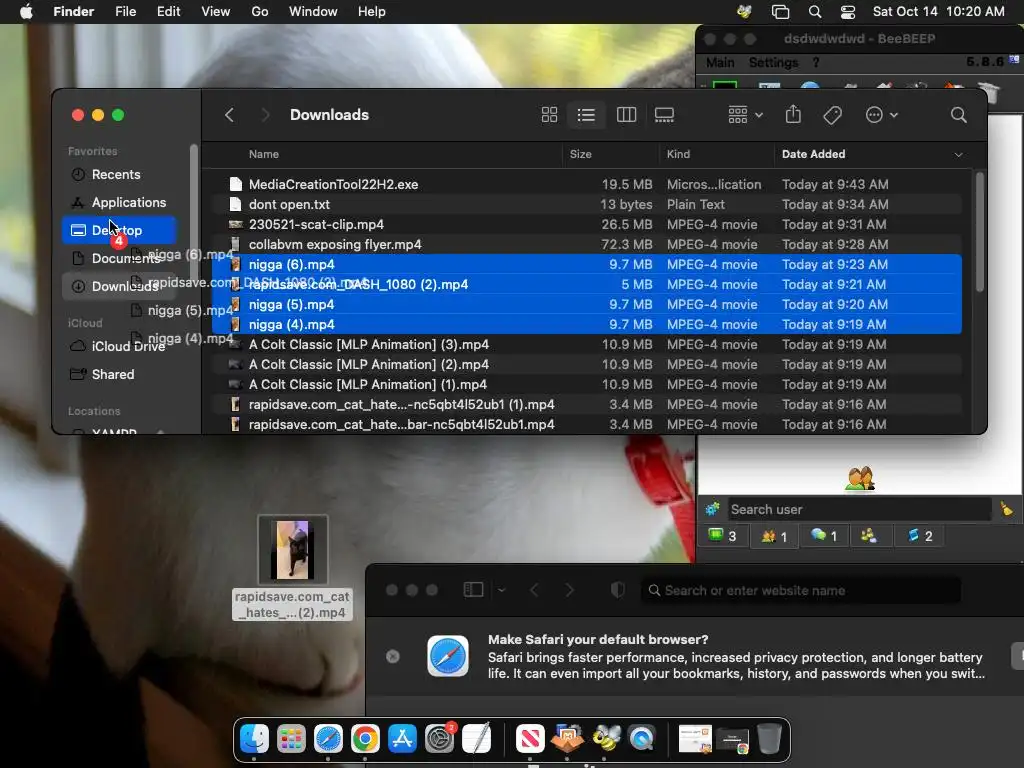
Task: Click the Share icon in Finder toolbar
Action: click(x=793, y=115)
